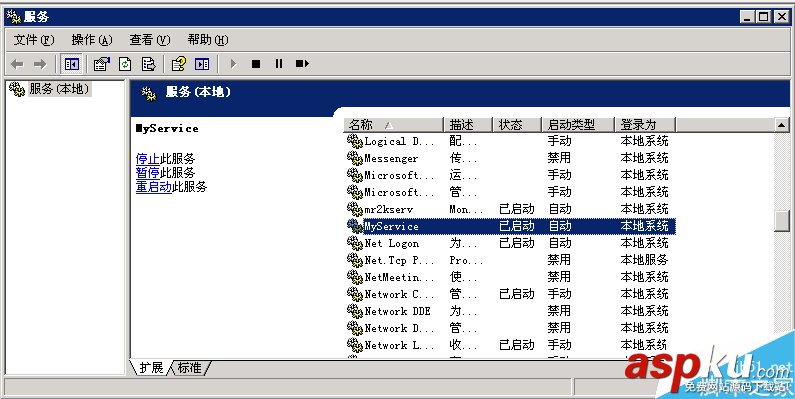Image resolution: width=795 pixels, height=399 pixels.
Task: Click the Stop Service toolbar icon
Action: pyautogui.click(x=256, y=64)
